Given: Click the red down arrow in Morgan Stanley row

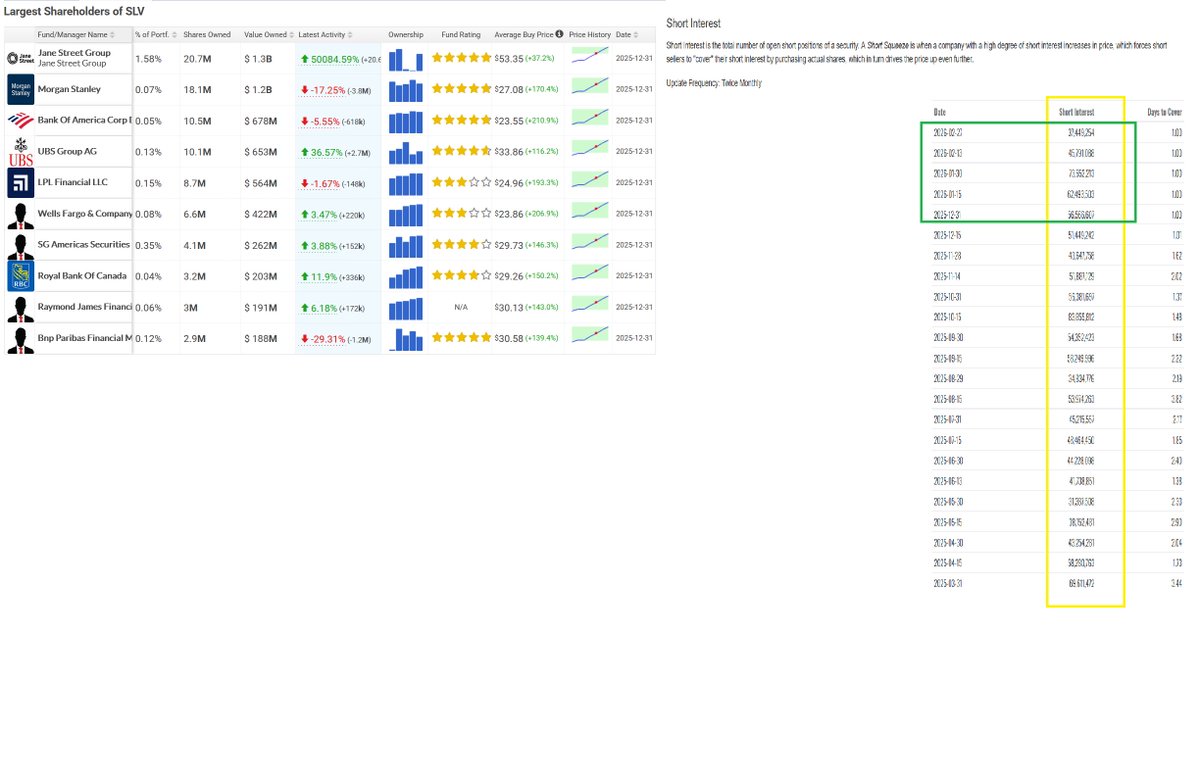Looking at the screenshot, I should tap(305, 90).
